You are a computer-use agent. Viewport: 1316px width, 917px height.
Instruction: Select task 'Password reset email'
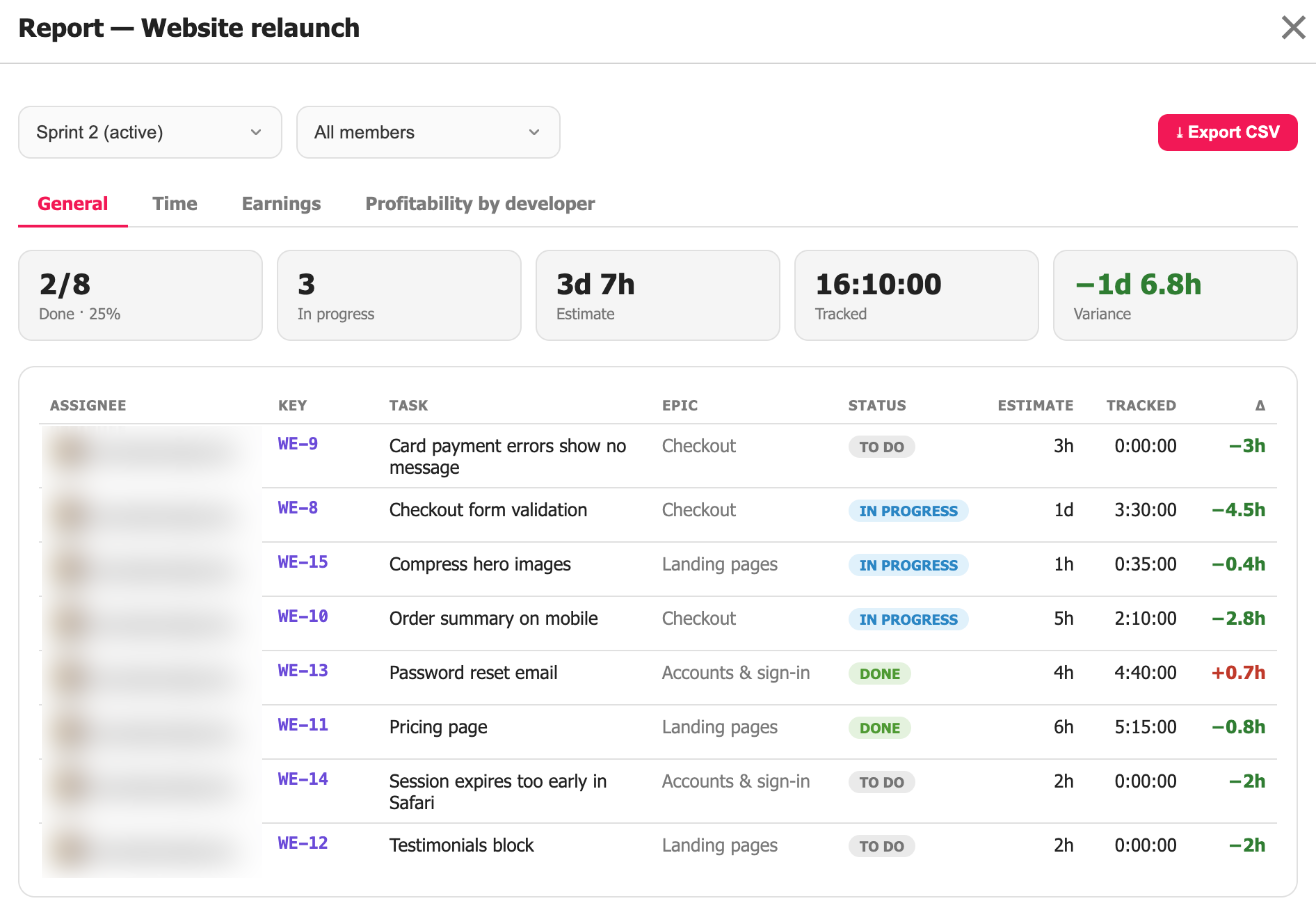[x=473, y=673]
